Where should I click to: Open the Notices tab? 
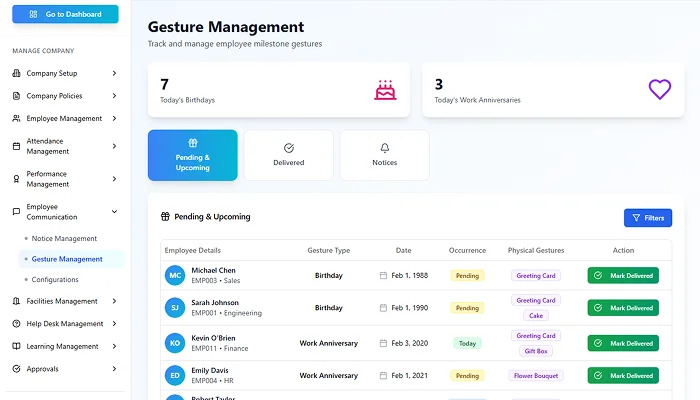pyautogui.click(x=384, y=155)
